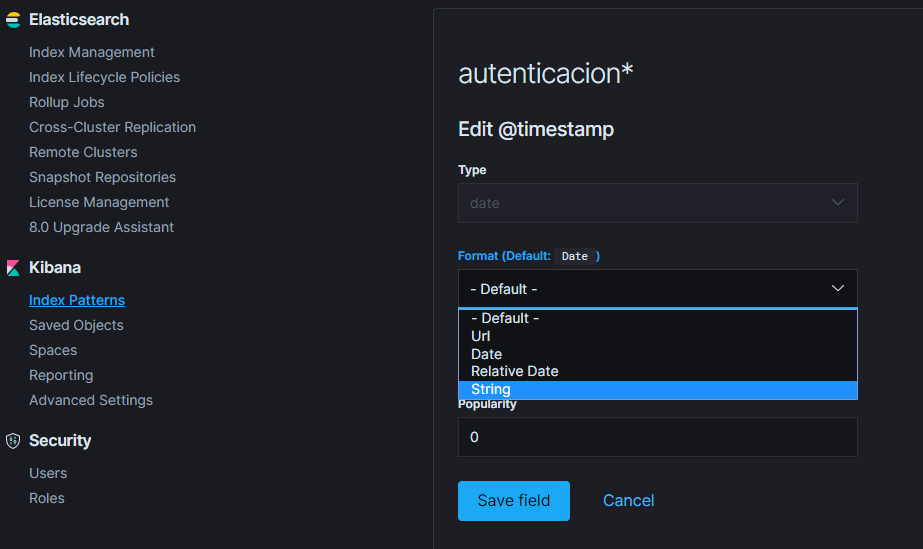923x549 pixels.
Task: Click the Elasticsearch logo icon
Action: tap(13, 20)
